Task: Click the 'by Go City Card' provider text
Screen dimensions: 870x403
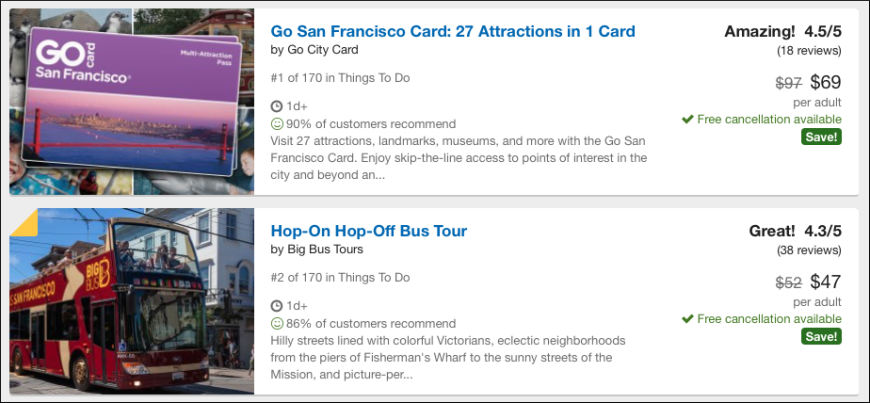Action: tap(315, 50)
